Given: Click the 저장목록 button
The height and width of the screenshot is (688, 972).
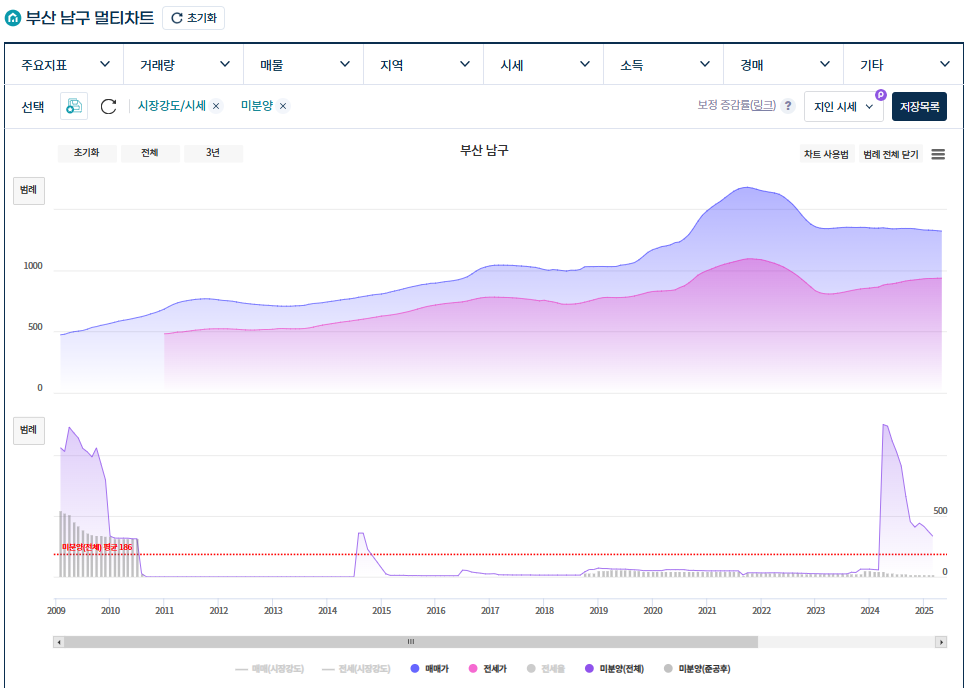Looking at the screenshot, I should (919, 105).
